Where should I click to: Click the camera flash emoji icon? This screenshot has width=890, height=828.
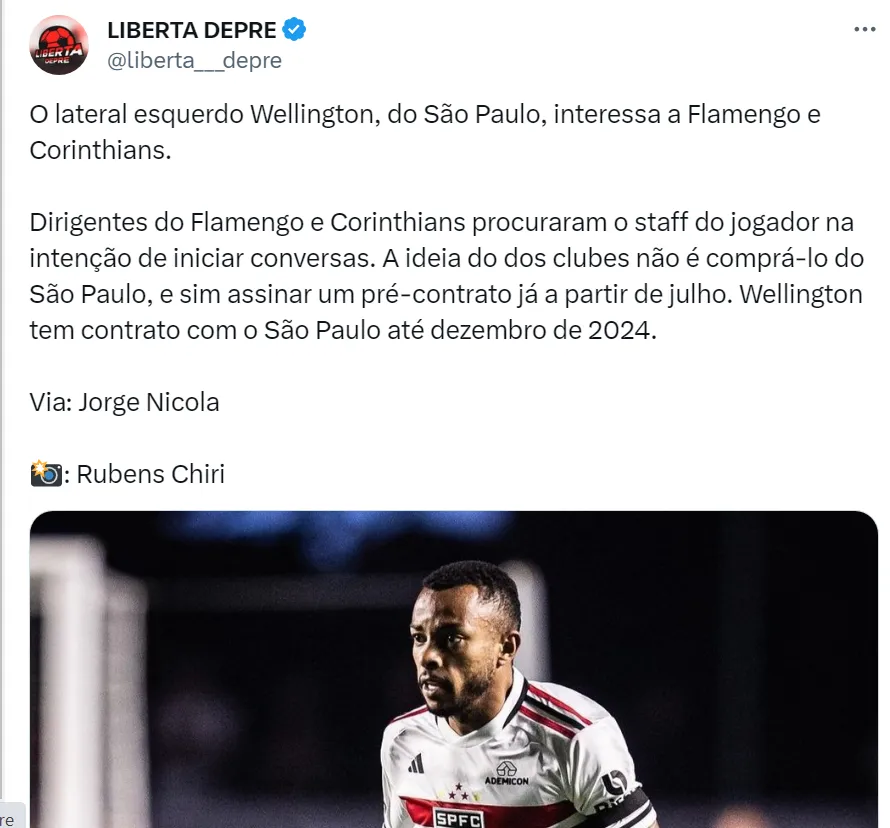[x=45, y=474]
